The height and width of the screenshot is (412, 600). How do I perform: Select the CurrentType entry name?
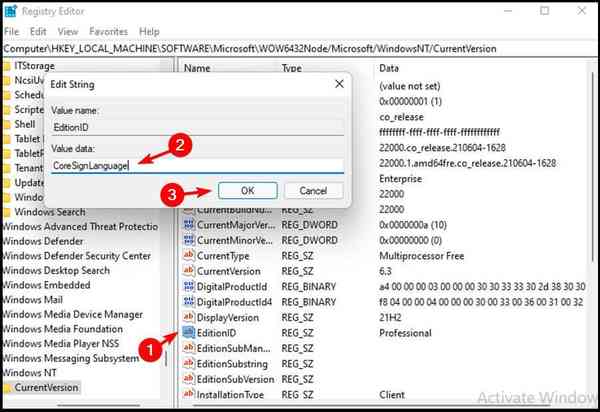click(223, 256)
